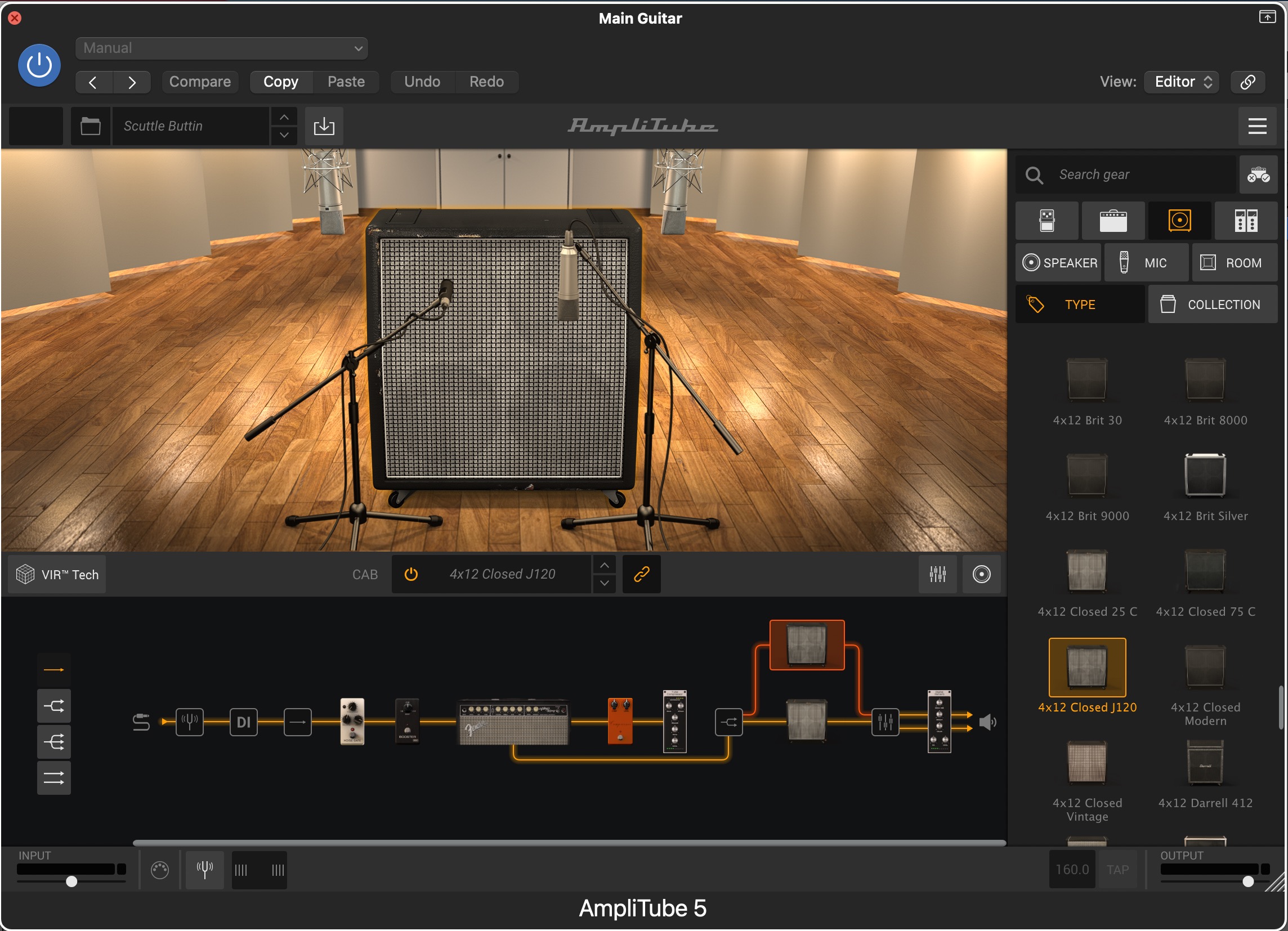Viewport: 1288px width, 931px height.
Task: Choose the 4x12 Brit 8000 cabinet
Action: click(x=1206, y=392)
